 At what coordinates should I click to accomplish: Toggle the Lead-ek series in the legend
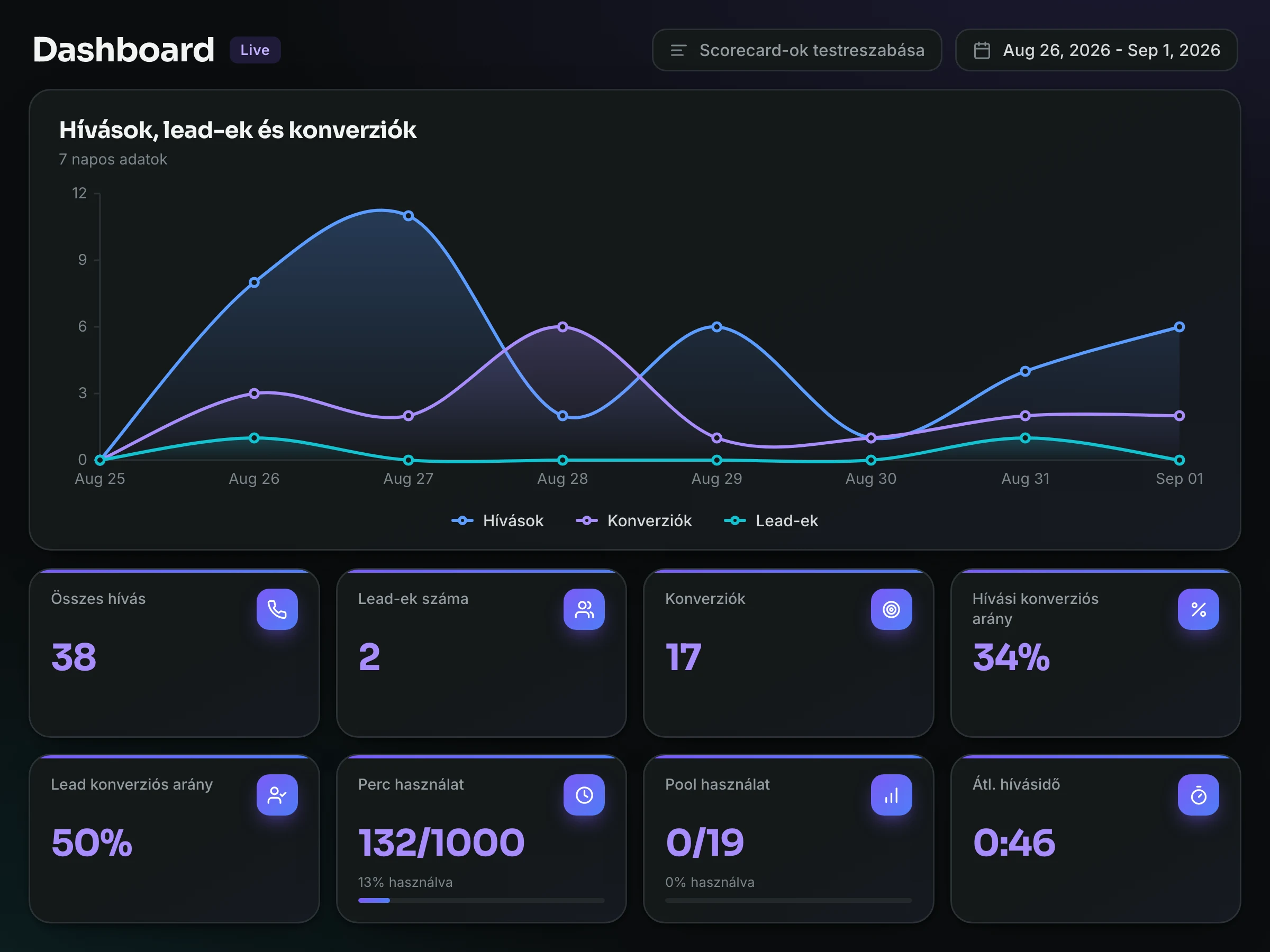(x=771, y=520)
